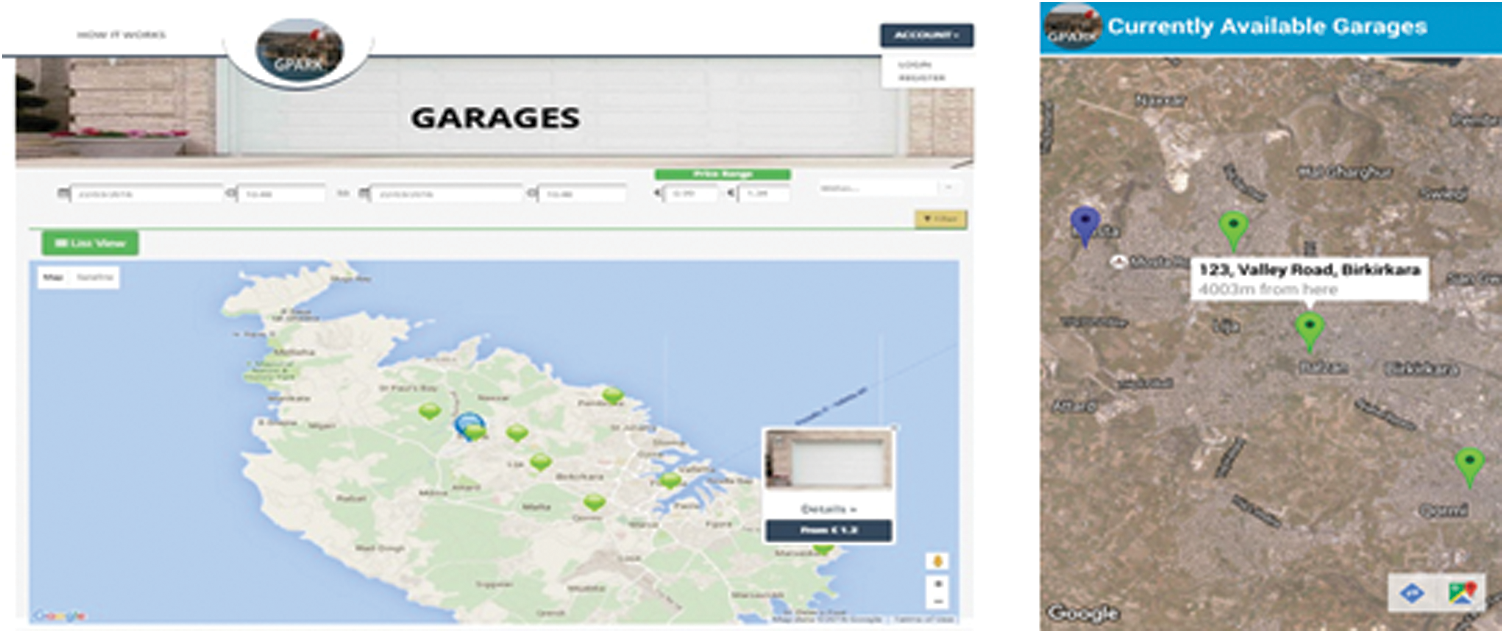Click the zoom out minus button on map
The height and width of the screenshot is (634, 1505).
[938, 601]
